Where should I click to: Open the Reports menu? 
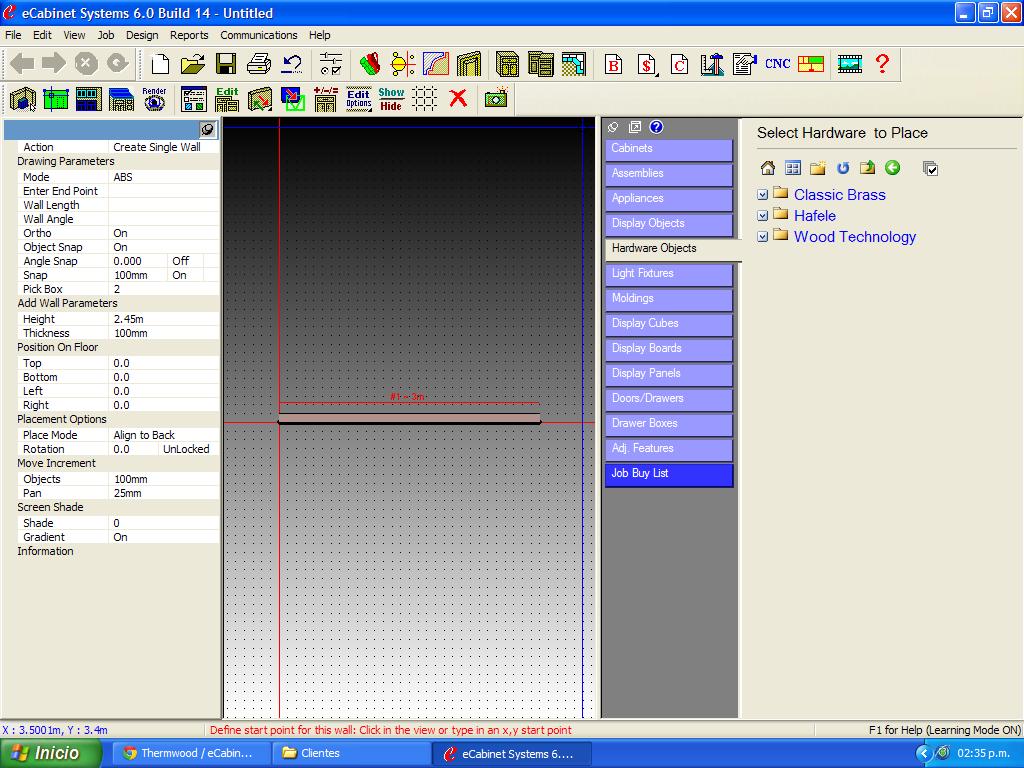[x=189, y=35]
